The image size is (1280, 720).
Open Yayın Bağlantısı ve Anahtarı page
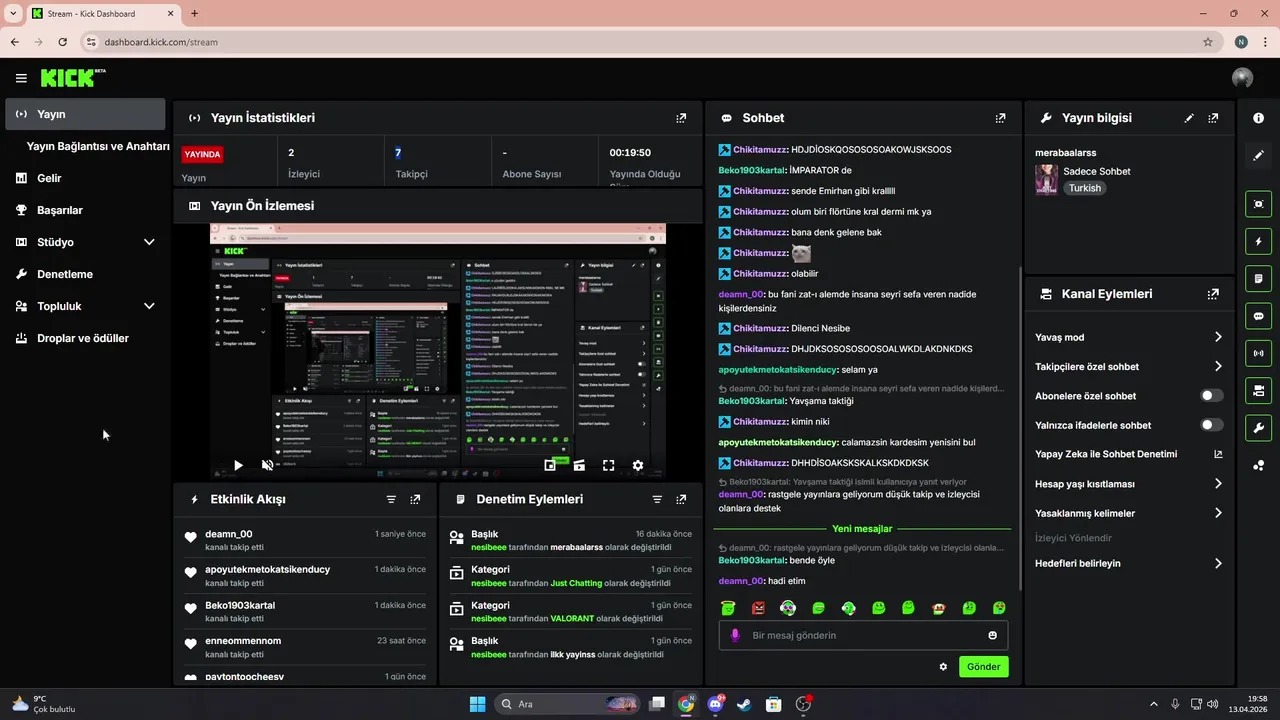98,146
